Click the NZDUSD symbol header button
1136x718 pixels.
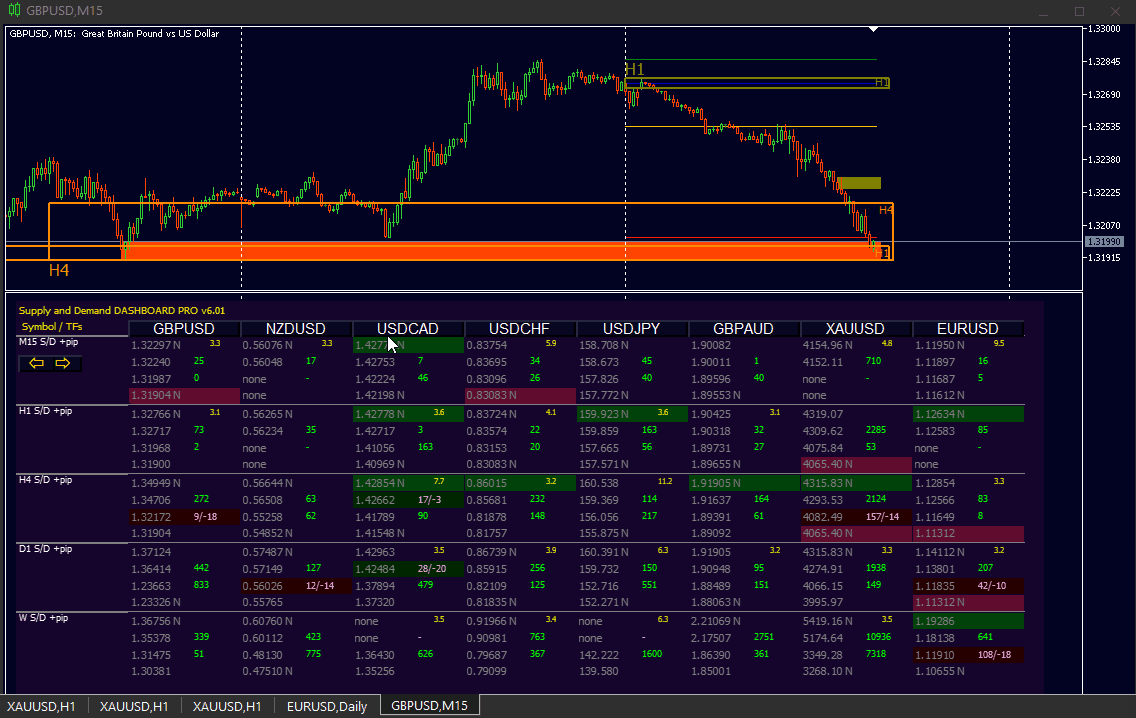point(296,329)
